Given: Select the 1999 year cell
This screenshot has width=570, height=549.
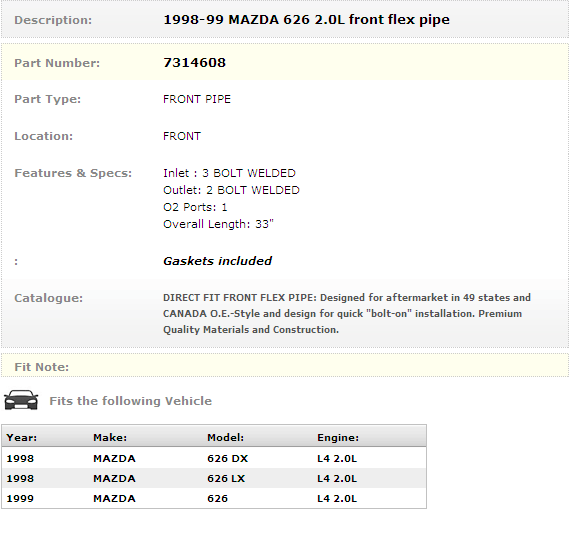Looking at the screenshot, I should [x=20, y=498].
